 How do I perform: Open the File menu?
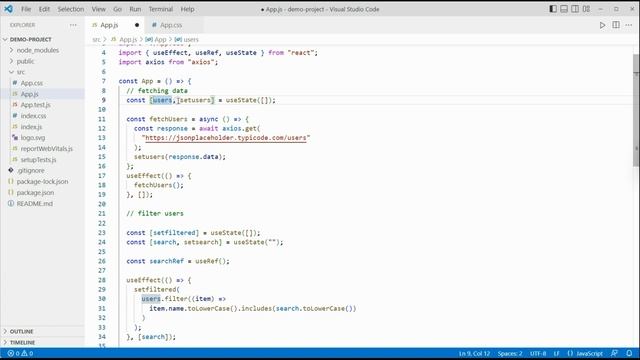26,9
